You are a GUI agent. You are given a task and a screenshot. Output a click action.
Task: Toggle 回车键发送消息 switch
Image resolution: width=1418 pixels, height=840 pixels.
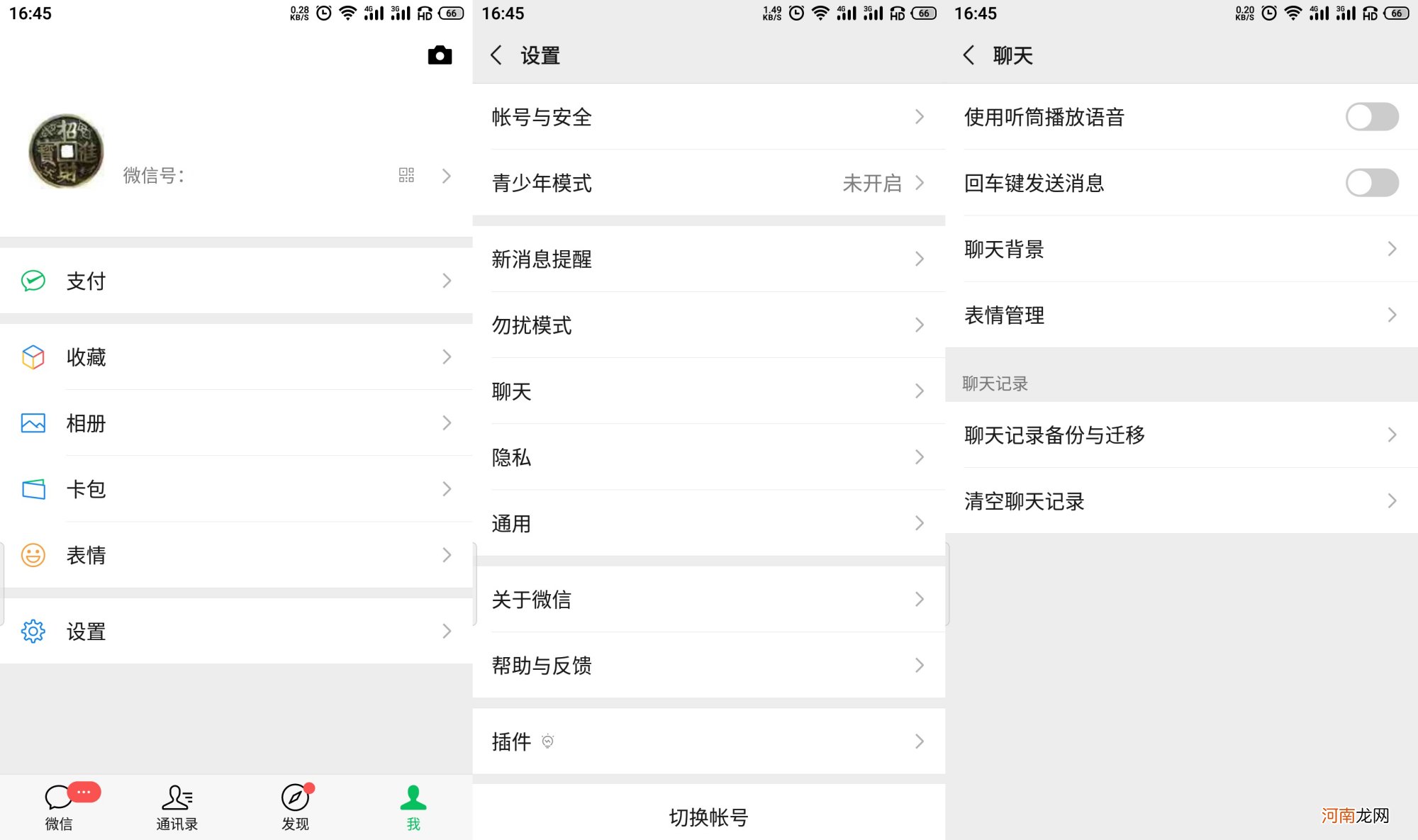[1374, 182]
